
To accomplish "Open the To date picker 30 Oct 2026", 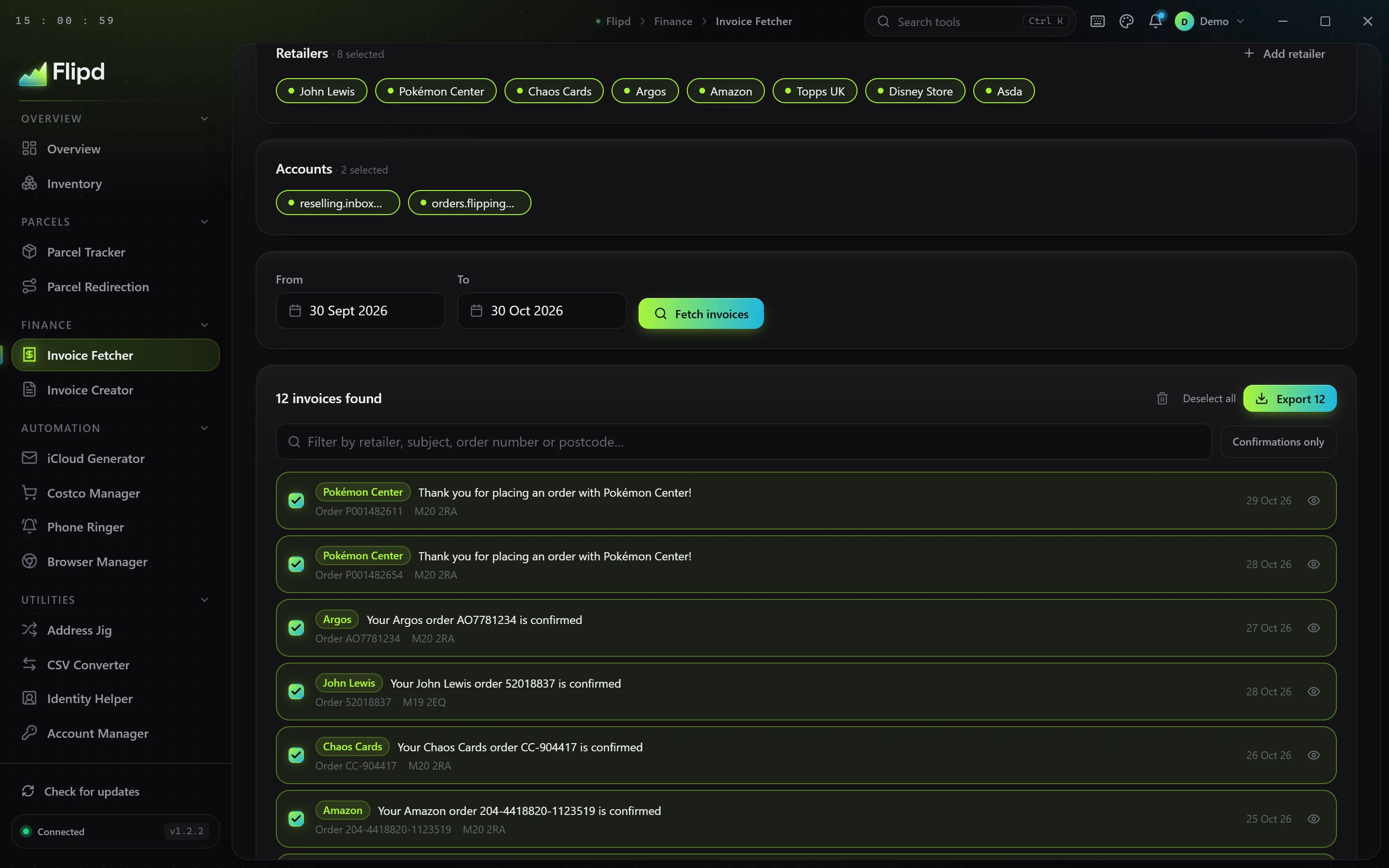I will 542,311.
